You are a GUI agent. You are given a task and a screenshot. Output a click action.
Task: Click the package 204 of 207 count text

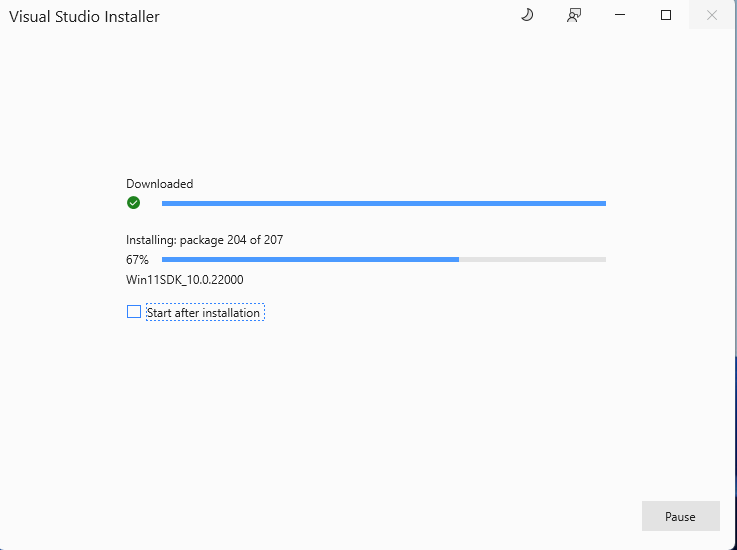coord(231,240)
